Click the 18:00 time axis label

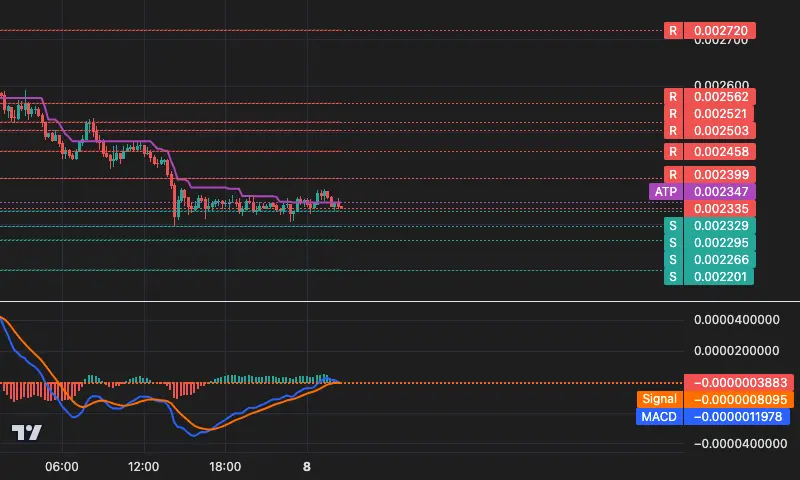click(225, 467)
